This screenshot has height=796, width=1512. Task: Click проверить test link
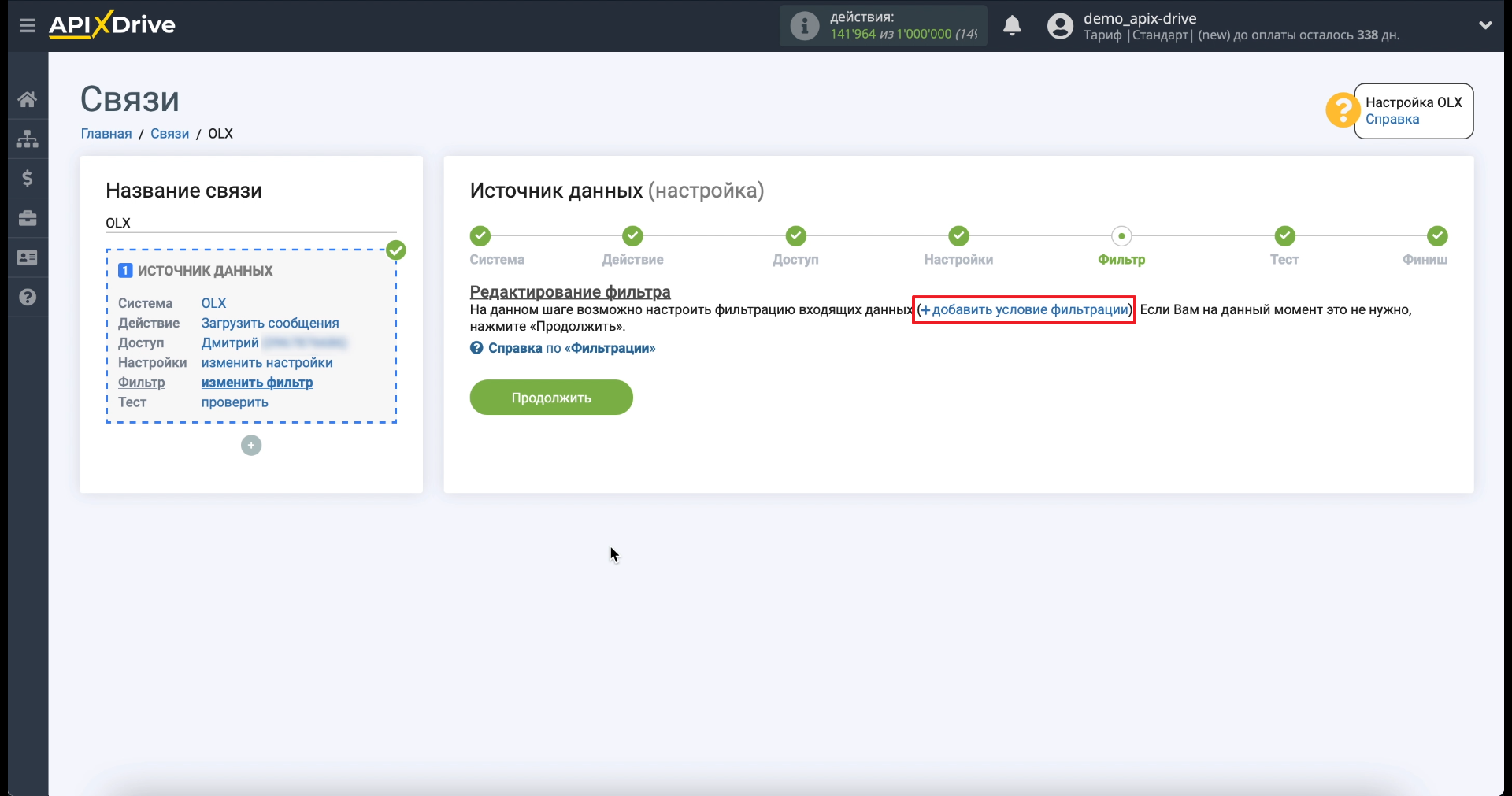(x=235, y=402)
